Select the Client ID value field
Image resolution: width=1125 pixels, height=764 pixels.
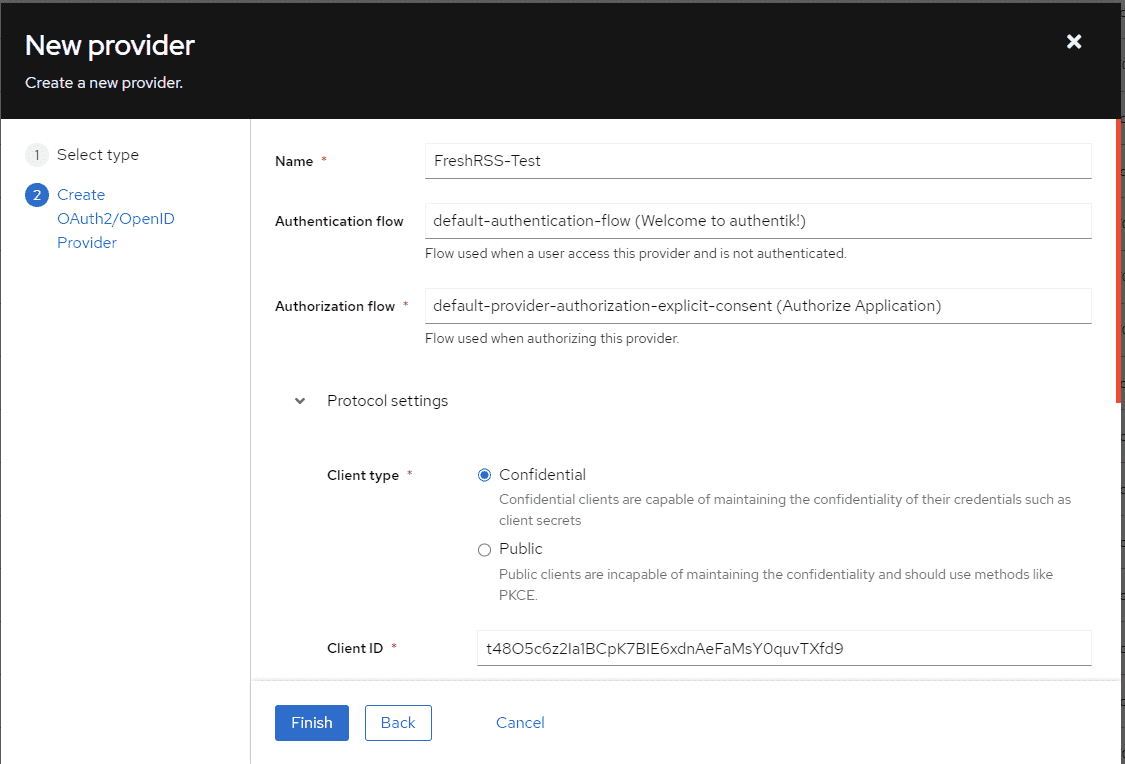[x=782, y=647]
